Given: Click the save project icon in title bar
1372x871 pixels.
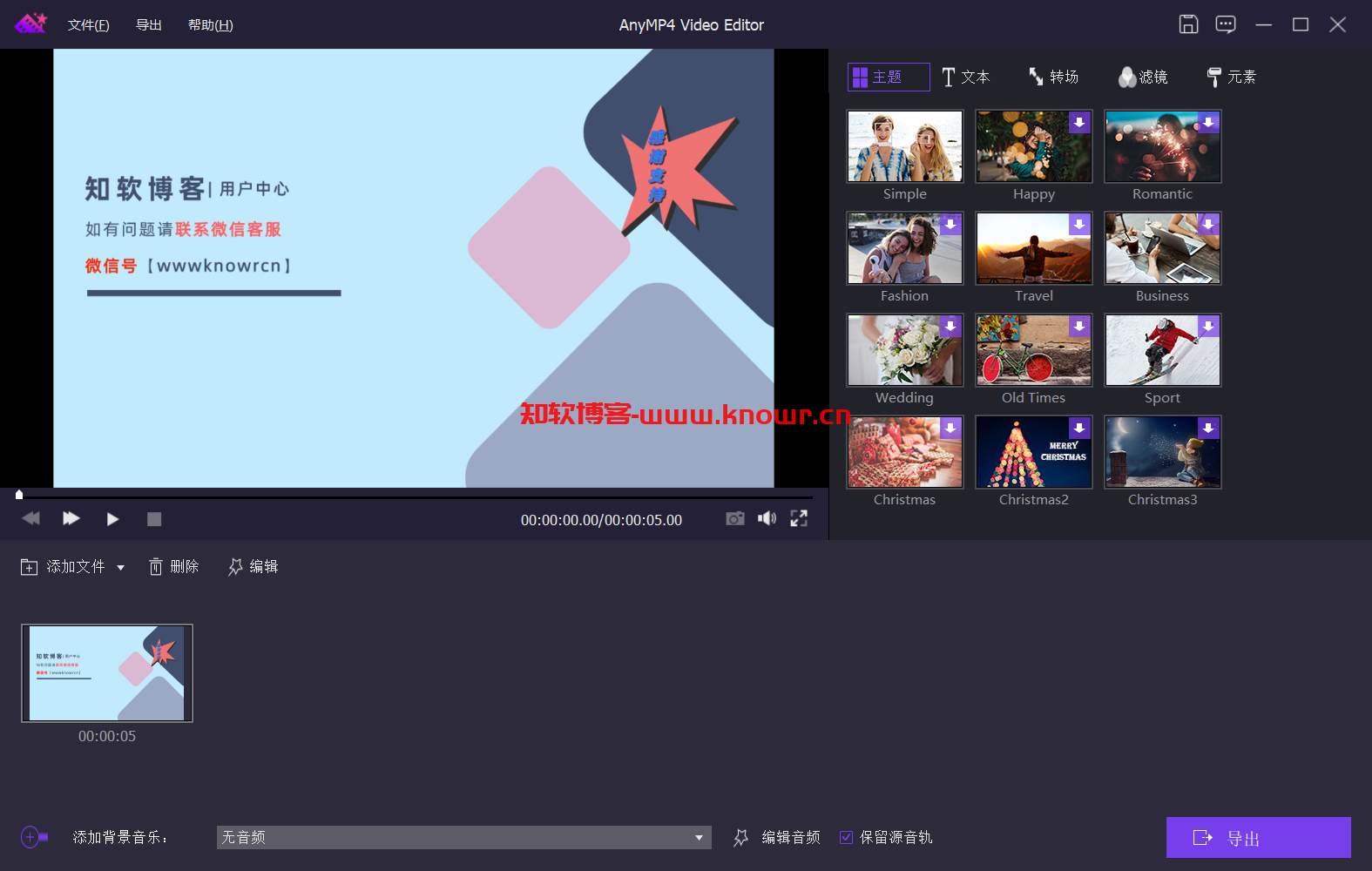Looking at the screenshot, I should pyautogui.click(x=1188, y=24).
